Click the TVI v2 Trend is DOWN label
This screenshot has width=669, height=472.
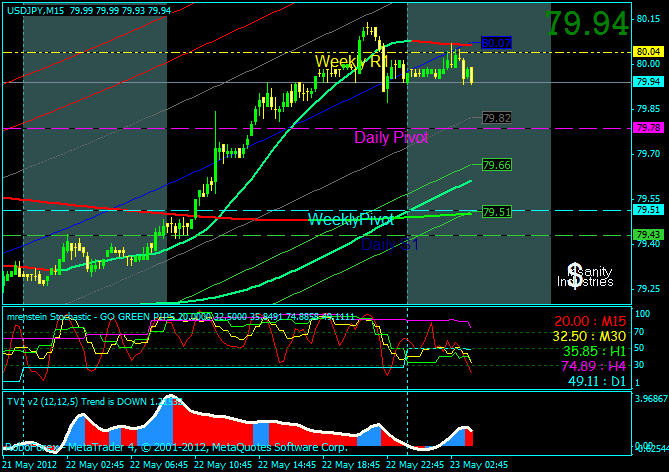pos(95,402)
